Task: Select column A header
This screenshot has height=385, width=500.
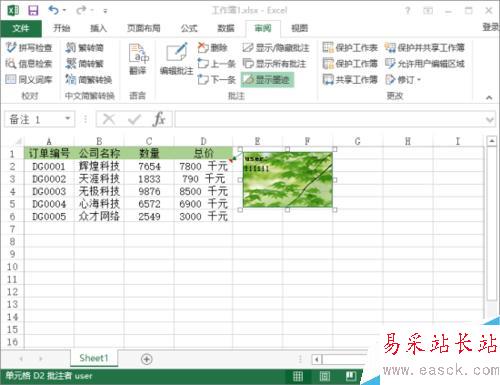Action: click(49, 142)
